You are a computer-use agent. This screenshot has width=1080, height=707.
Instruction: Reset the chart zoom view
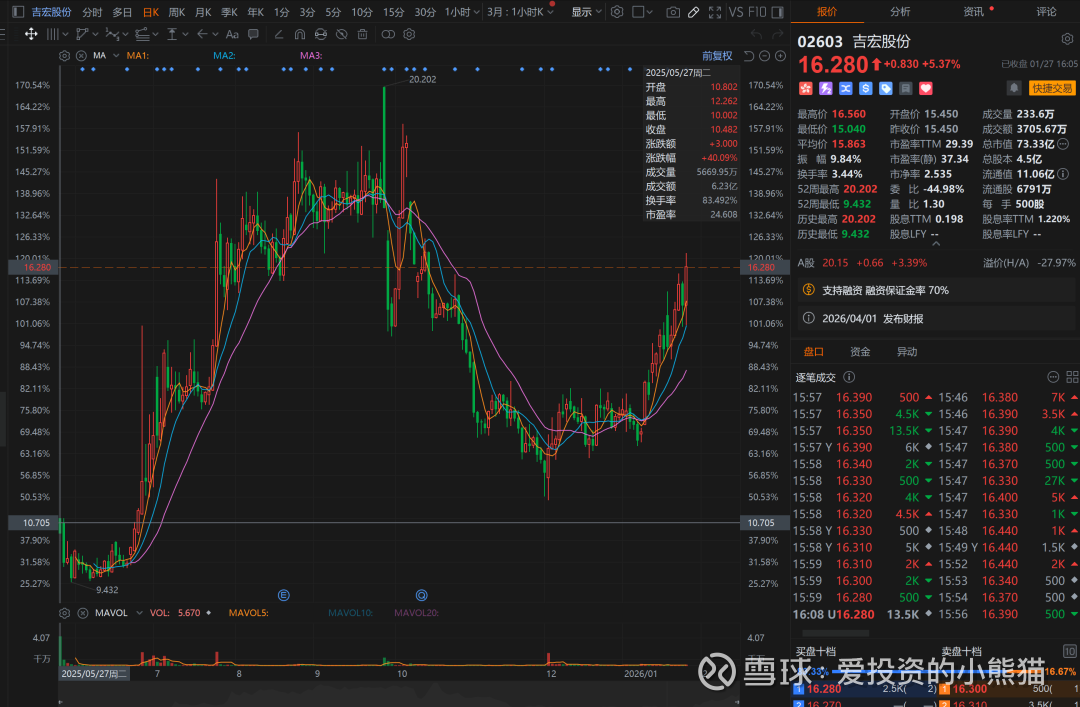(x=749, y=56)
